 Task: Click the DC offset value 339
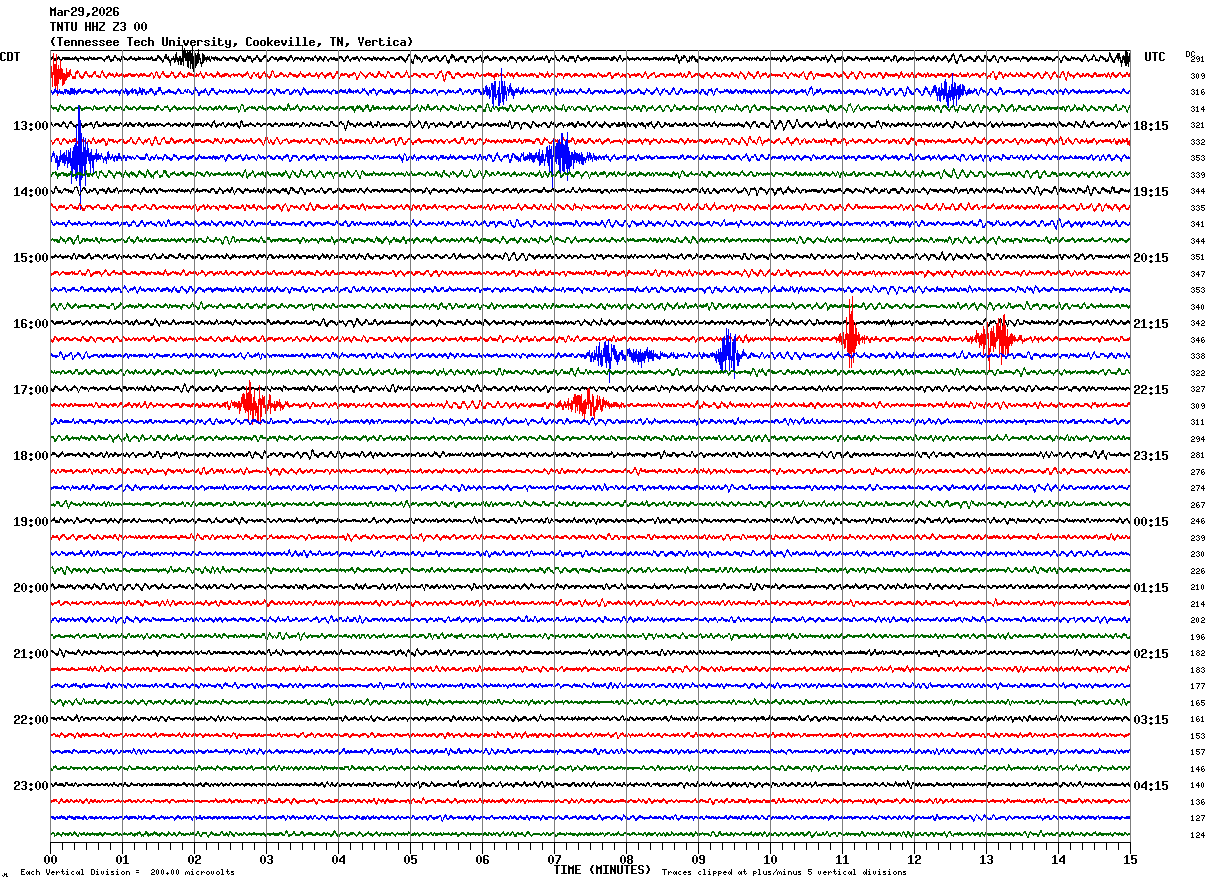pos(1197,175)
